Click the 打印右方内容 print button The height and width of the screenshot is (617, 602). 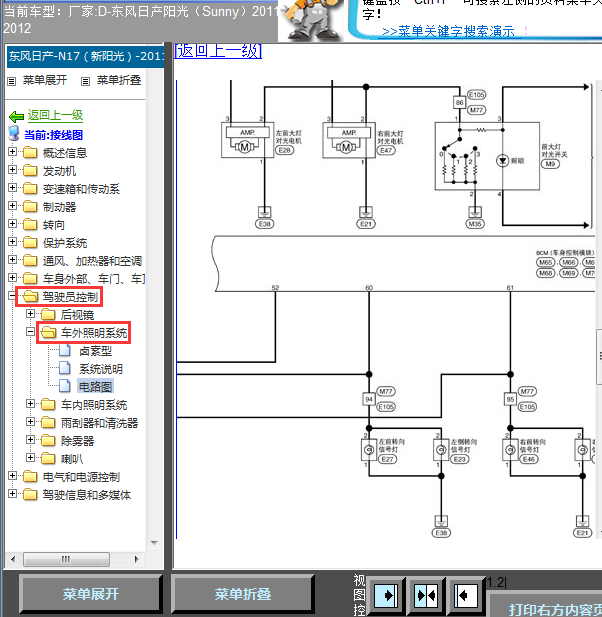[545, 605]
